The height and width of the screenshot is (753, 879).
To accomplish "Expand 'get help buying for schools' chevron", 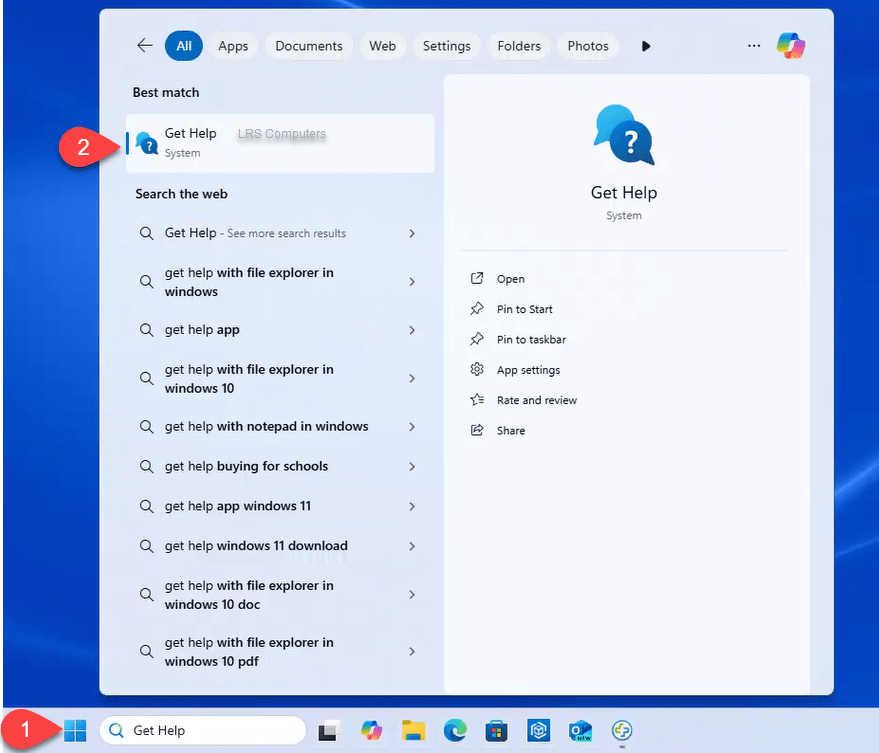I will pyautogui.click(x=412, y=466).
